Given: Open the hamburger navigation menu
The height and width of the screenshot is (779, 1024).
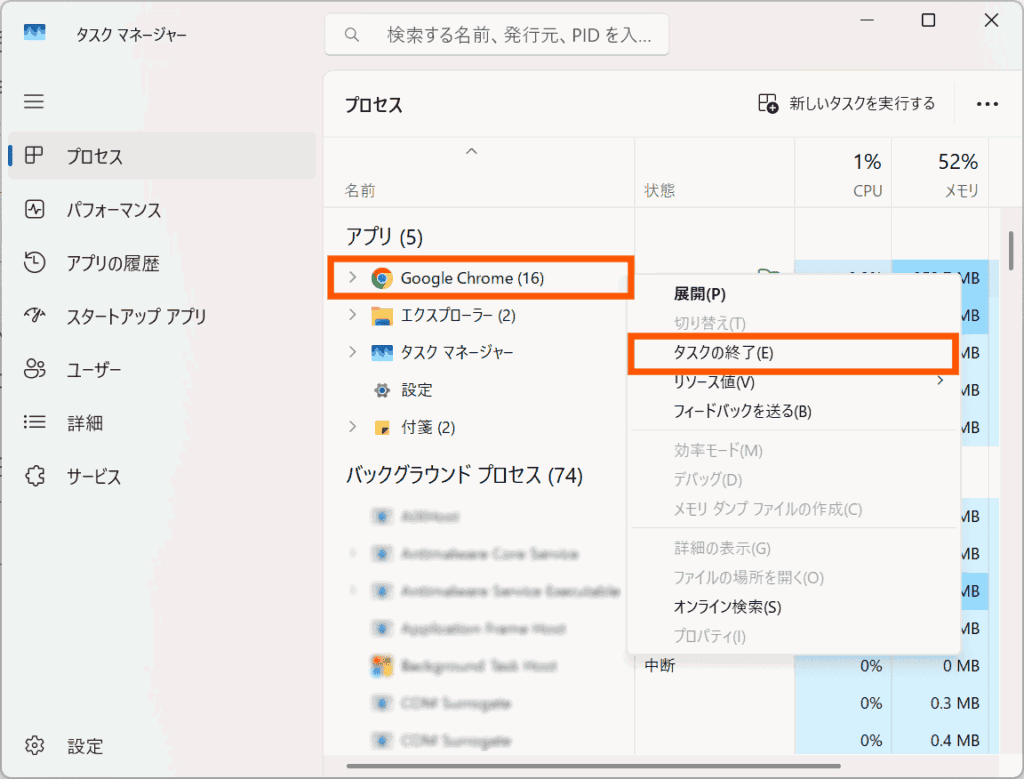Looking at the screenshot, I should point(34,101).
